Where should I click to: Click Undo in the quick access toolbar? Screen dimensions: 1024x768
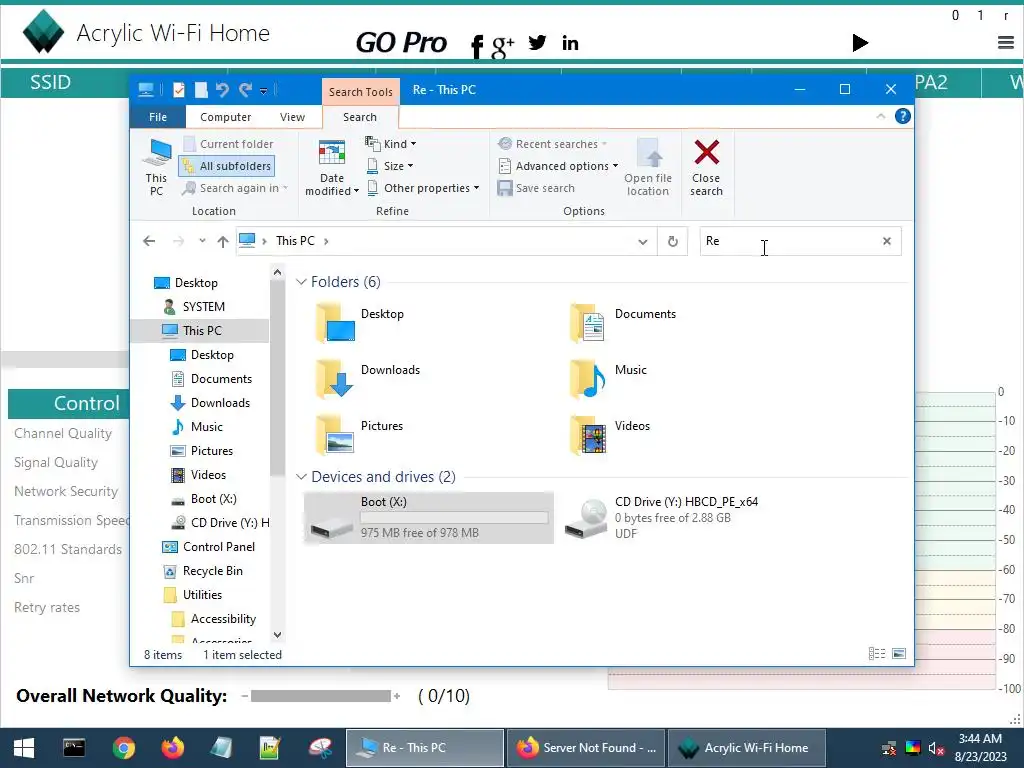(223, 89)
